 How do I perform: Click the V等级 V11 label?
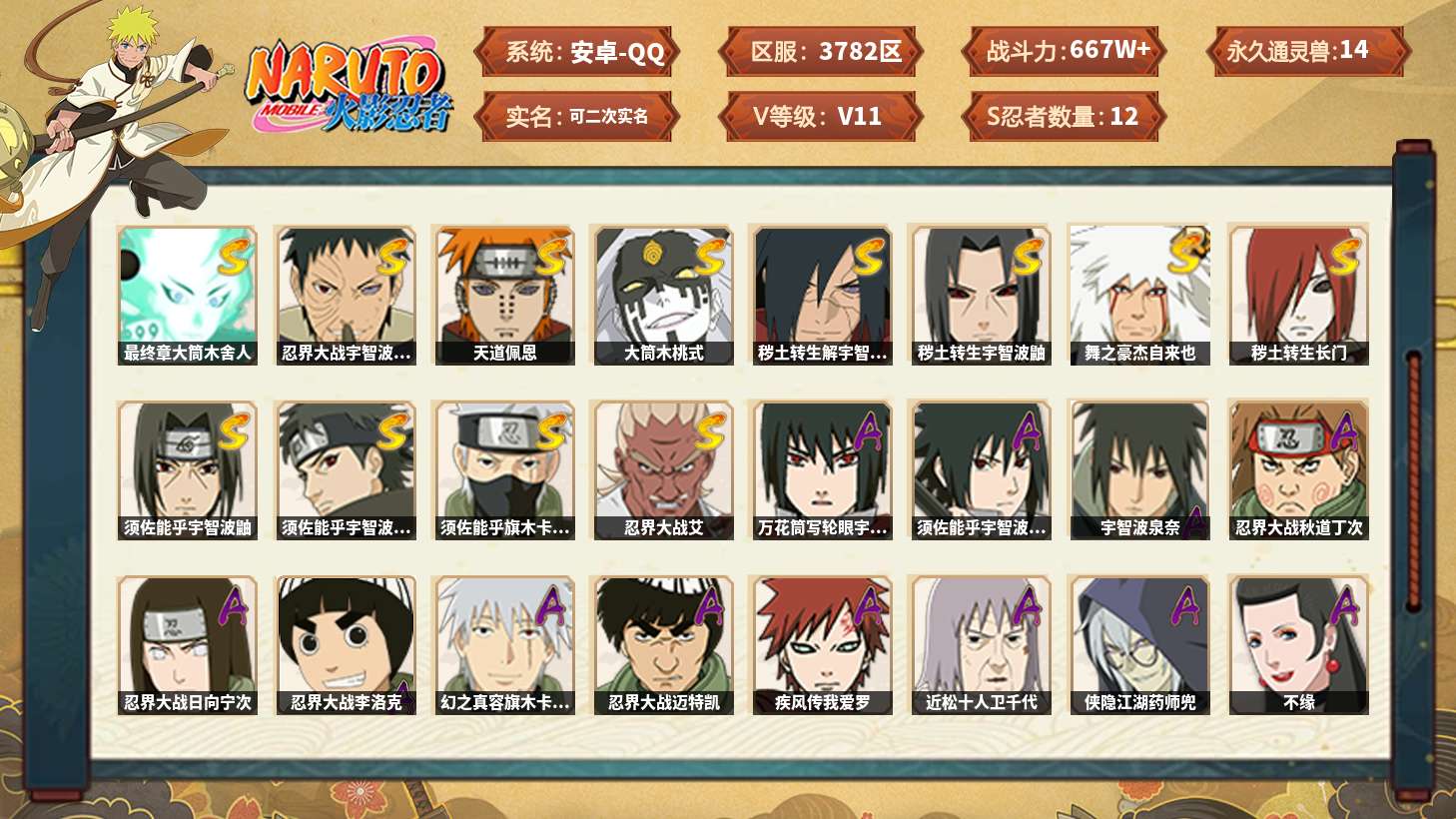[x=820, y=116]
